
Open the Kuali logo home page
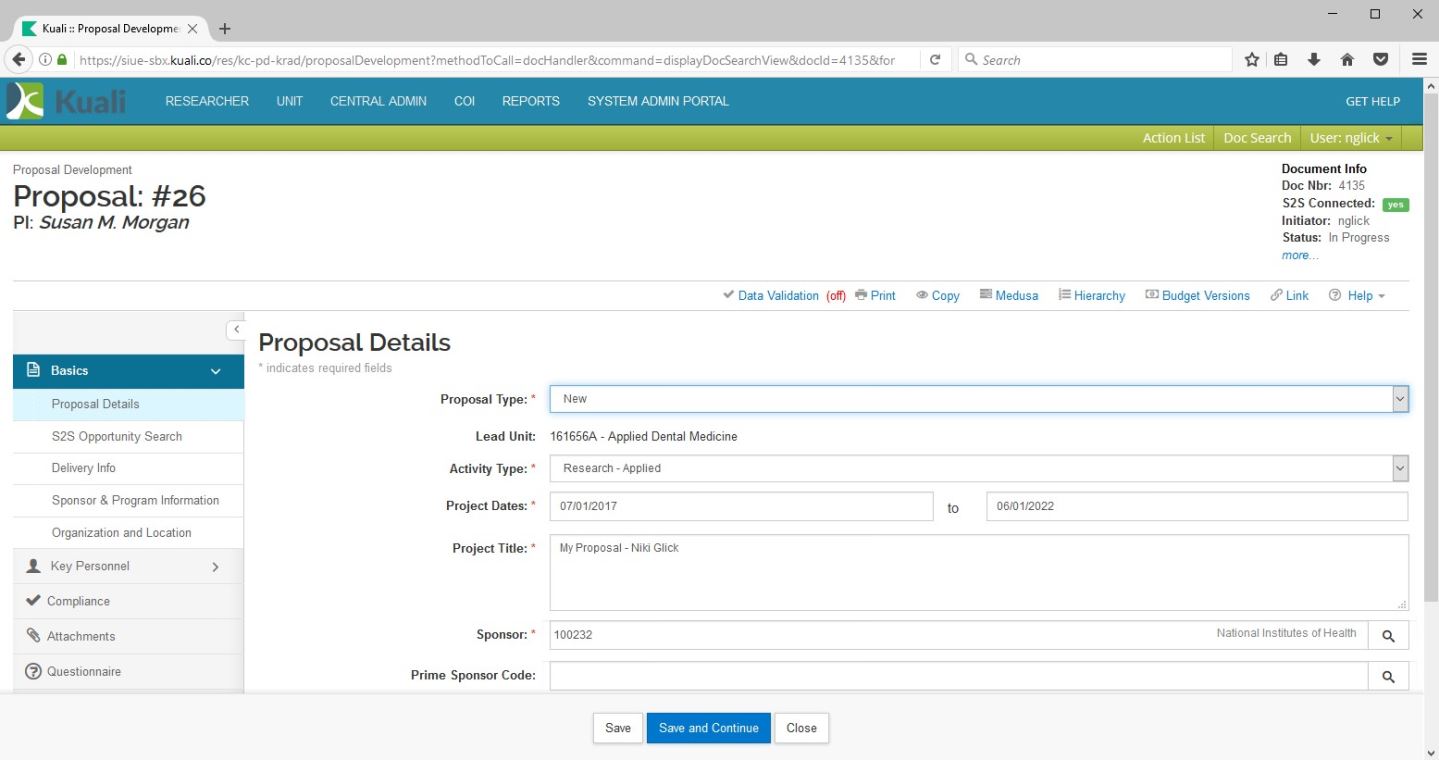pos(68,101)
